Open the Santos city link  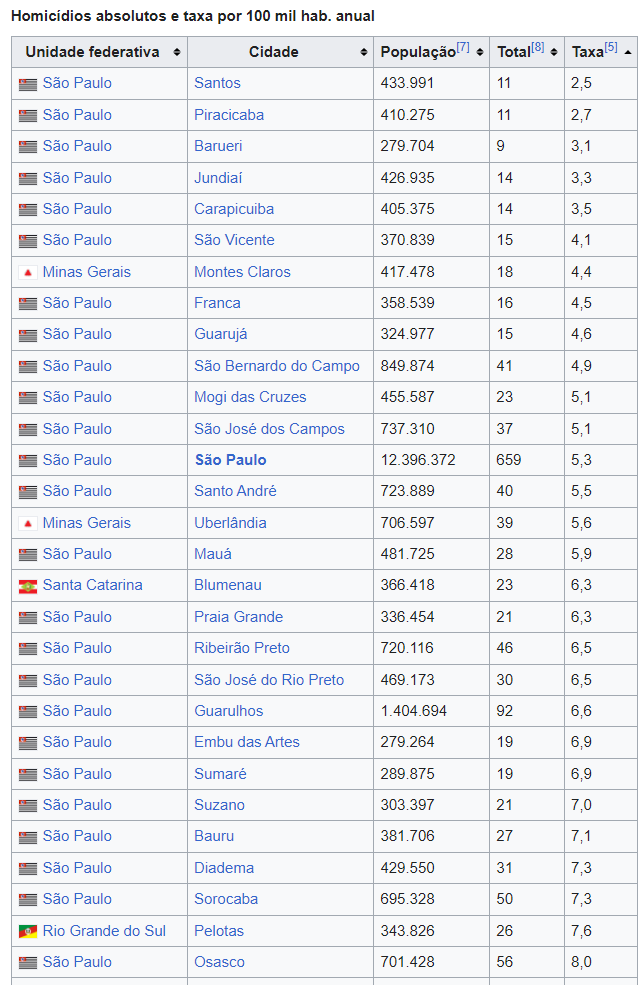(x=217, y=83)
